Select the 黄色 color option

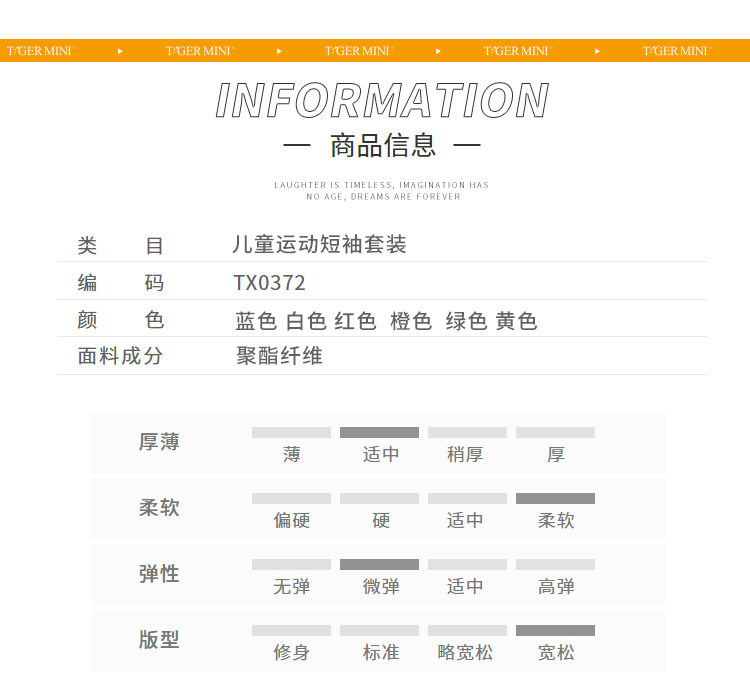pos(516,321)
